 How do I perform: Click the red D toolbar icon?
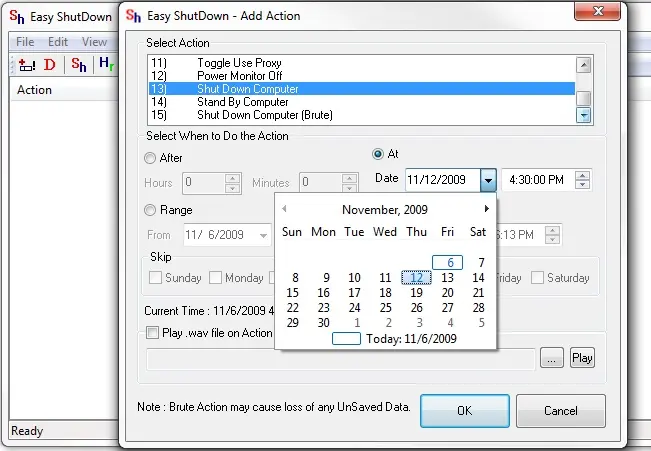(49, 65)
